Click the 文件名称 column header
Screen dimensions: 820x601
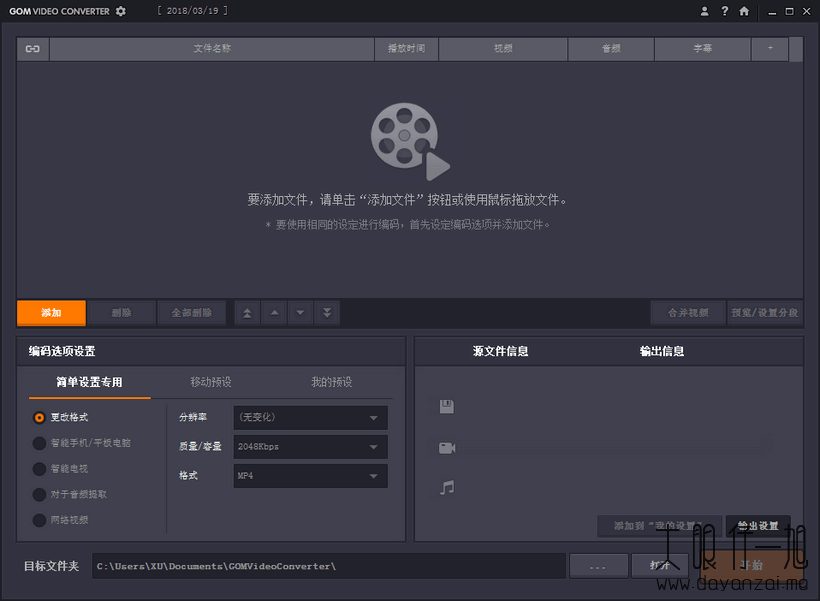(x=212, y=49)
